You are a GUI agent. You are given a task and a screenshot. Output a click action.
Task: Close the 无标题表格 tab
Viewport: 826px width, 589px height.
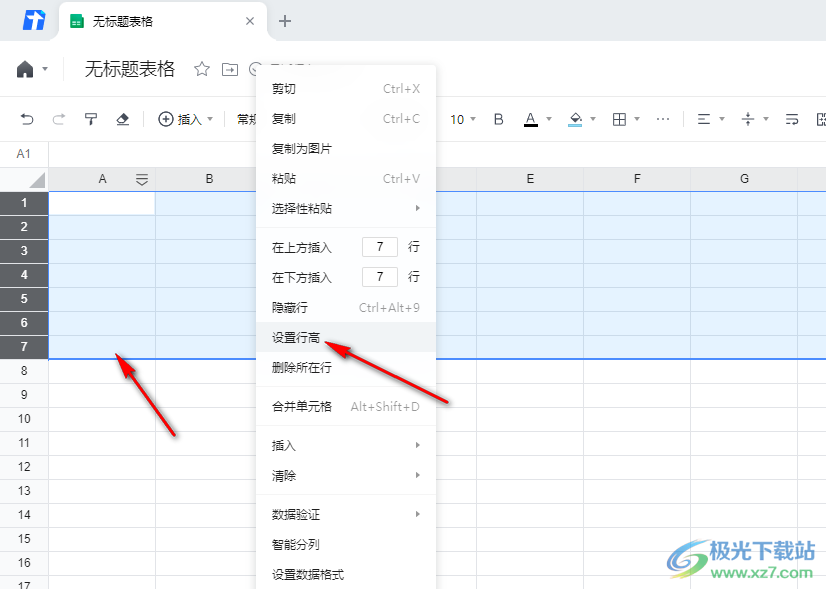pos(250,21)
